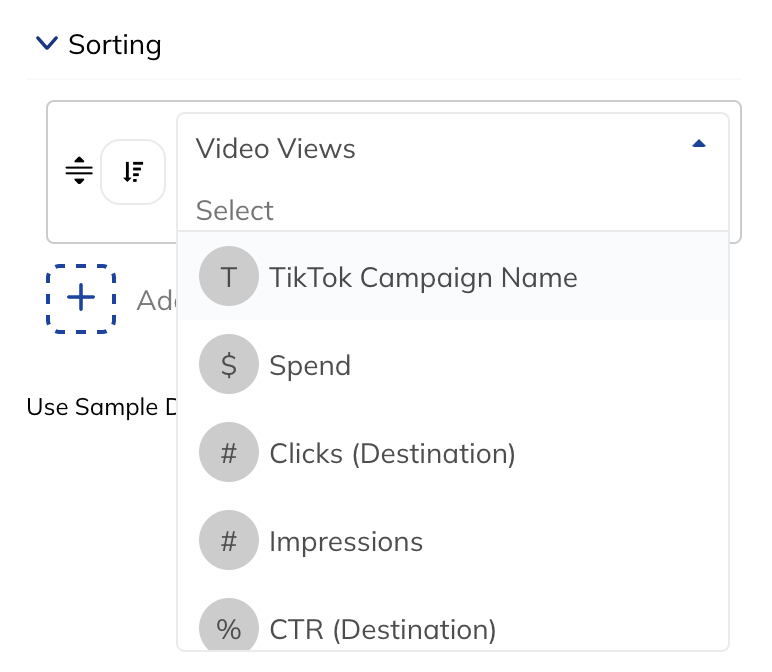Choose Spend from the list
Image resolution: width=772 pixels, height=672 pixels.
452,364
